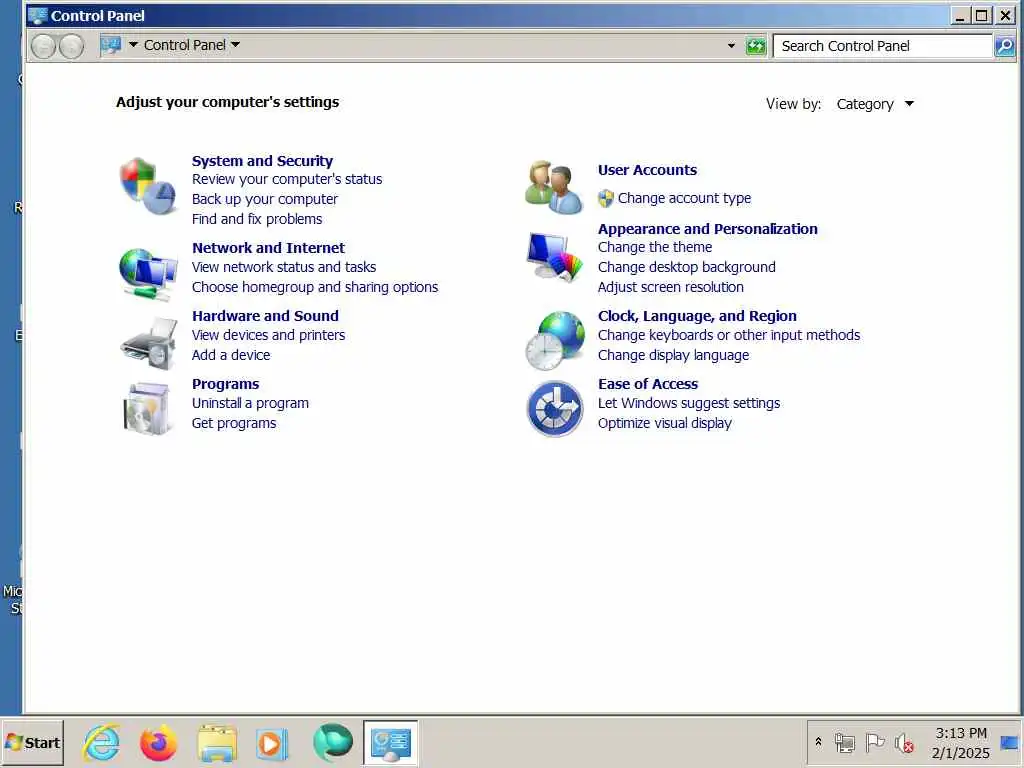Open Hardware and Sound heading
This screenshot has height=768, width=1024.
point(265,316)
